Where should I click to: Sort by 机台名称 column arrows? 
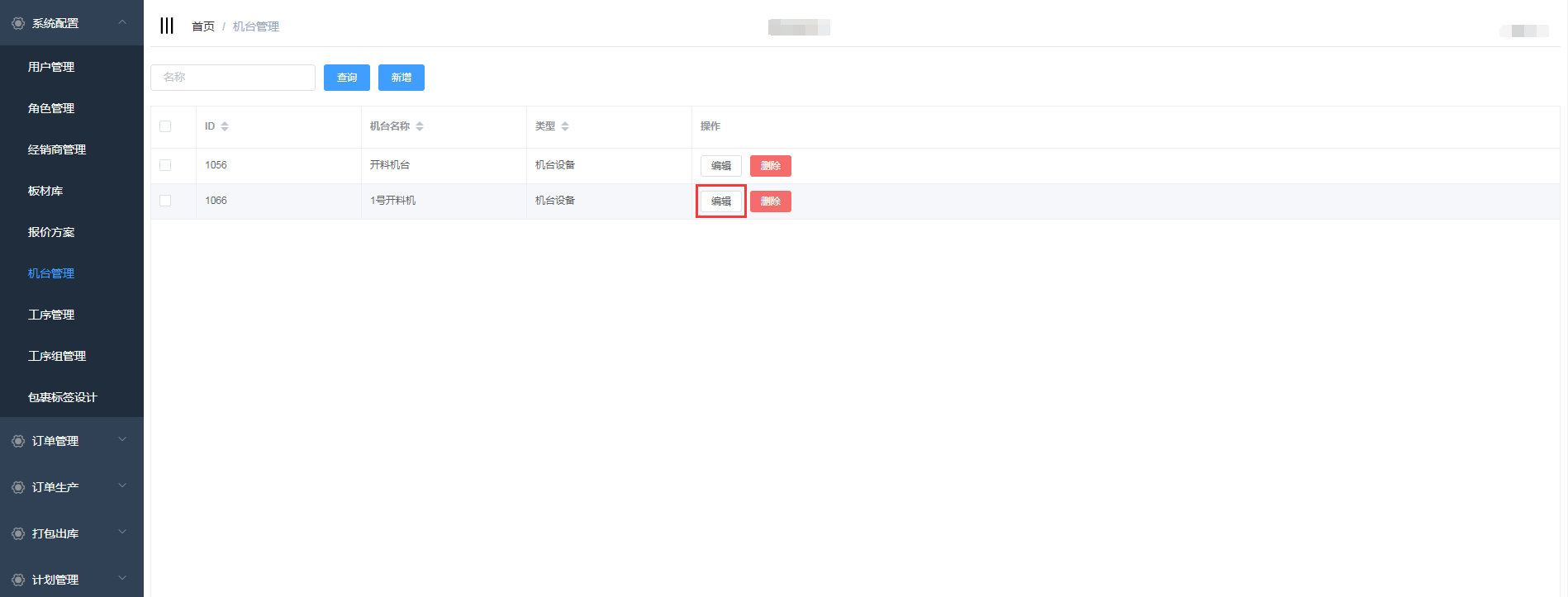coord(420,126)
